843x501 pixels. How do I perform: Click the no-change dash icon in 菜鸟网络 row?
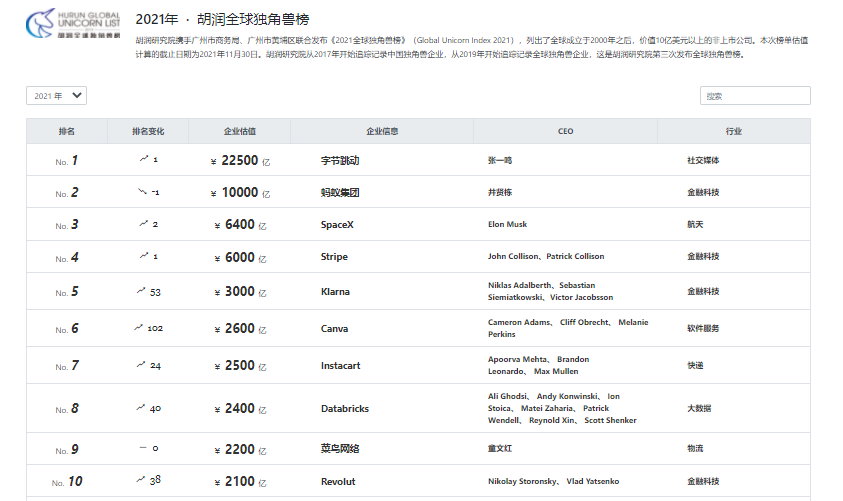pyautogui.click(x=143, y=447)
